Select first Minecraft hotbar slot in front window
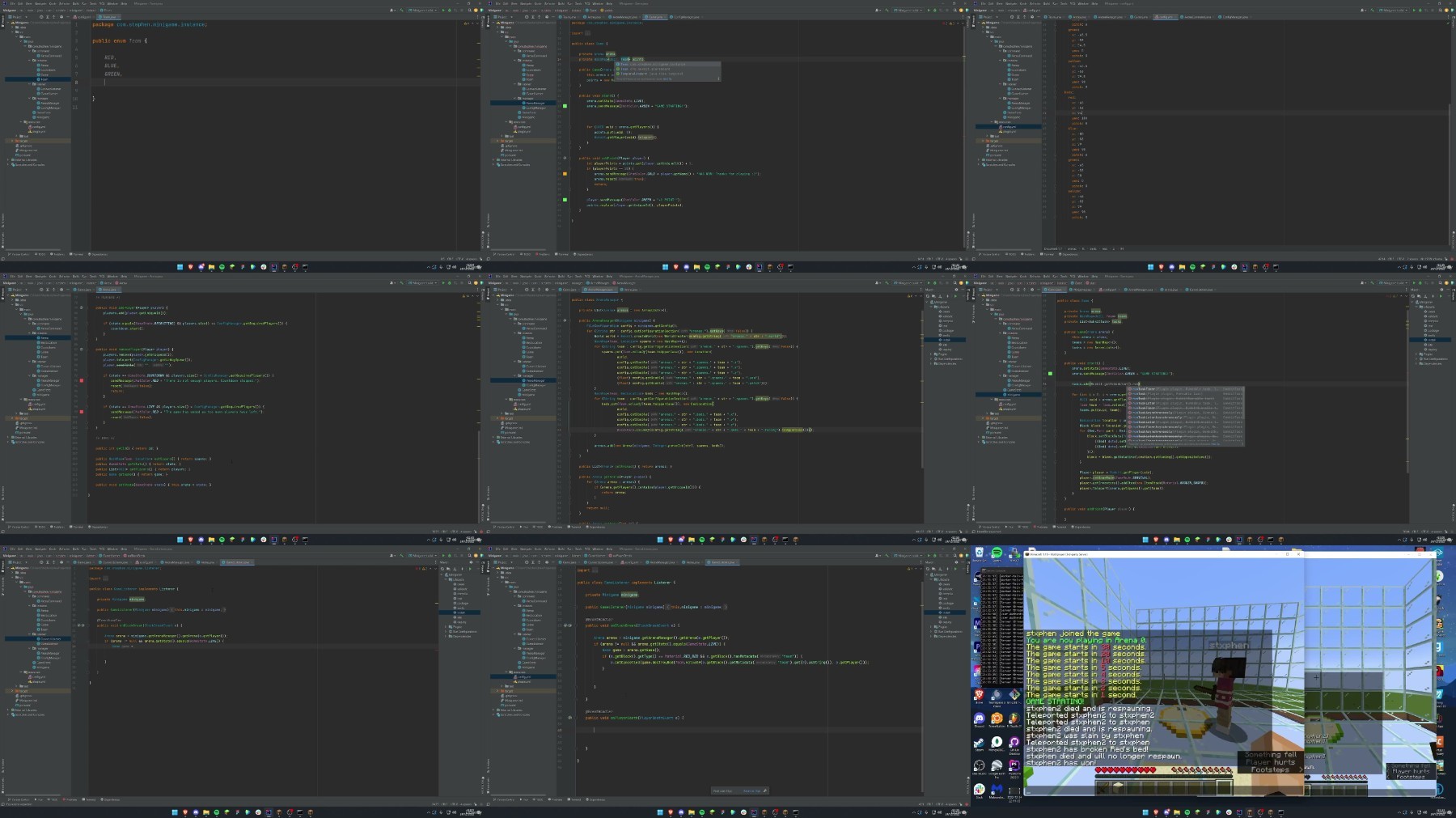The image size is (1456, 818). (1103, 786)
